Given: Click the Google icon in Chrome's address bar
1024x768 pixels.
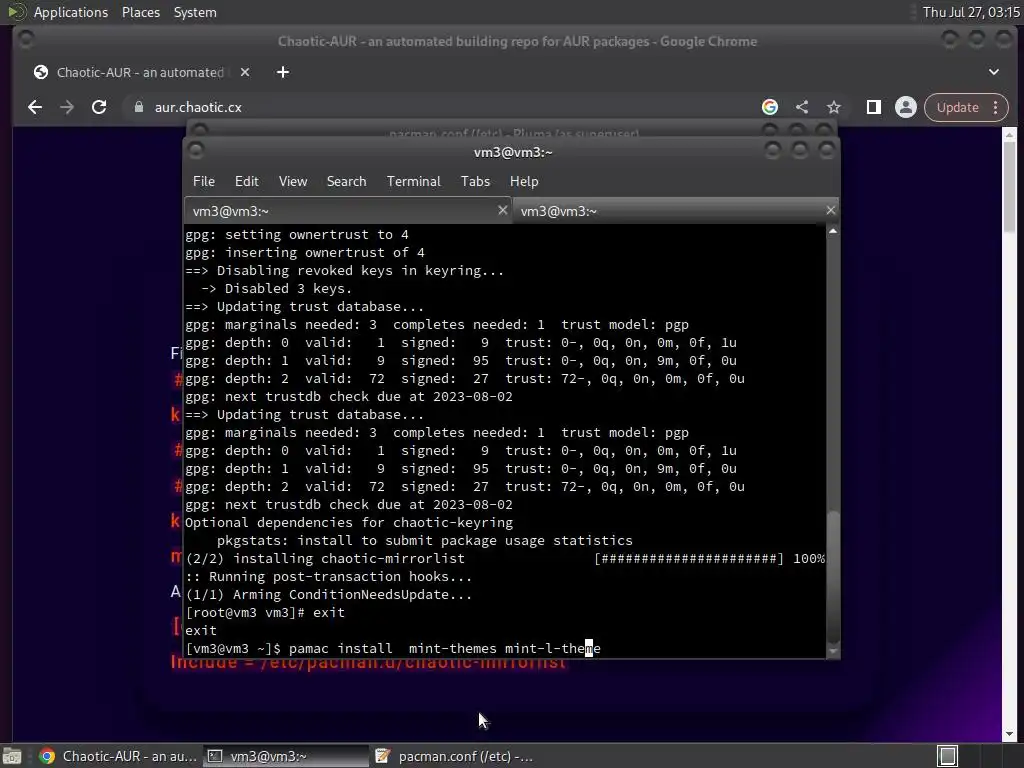Looking at the screenshot, I should 770,107.
